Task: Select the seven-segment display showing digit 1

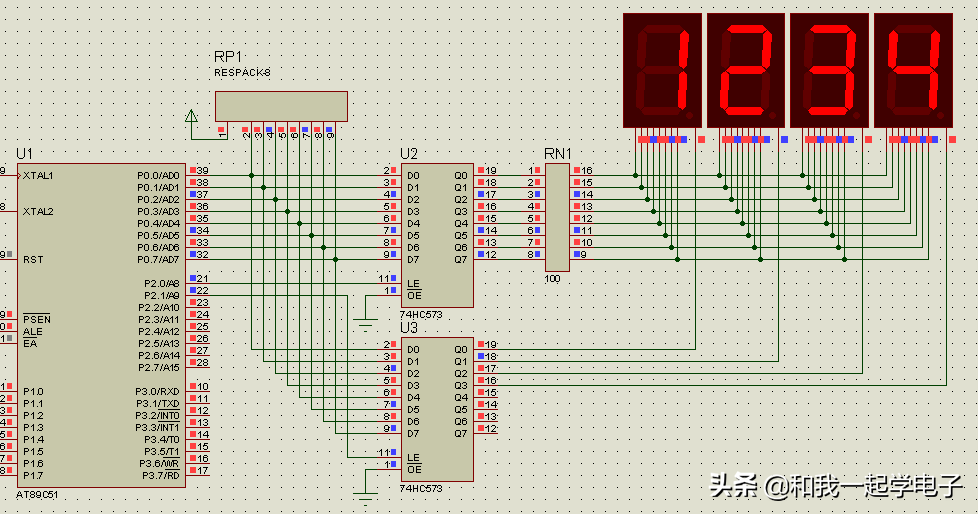Action: point(662,70)
